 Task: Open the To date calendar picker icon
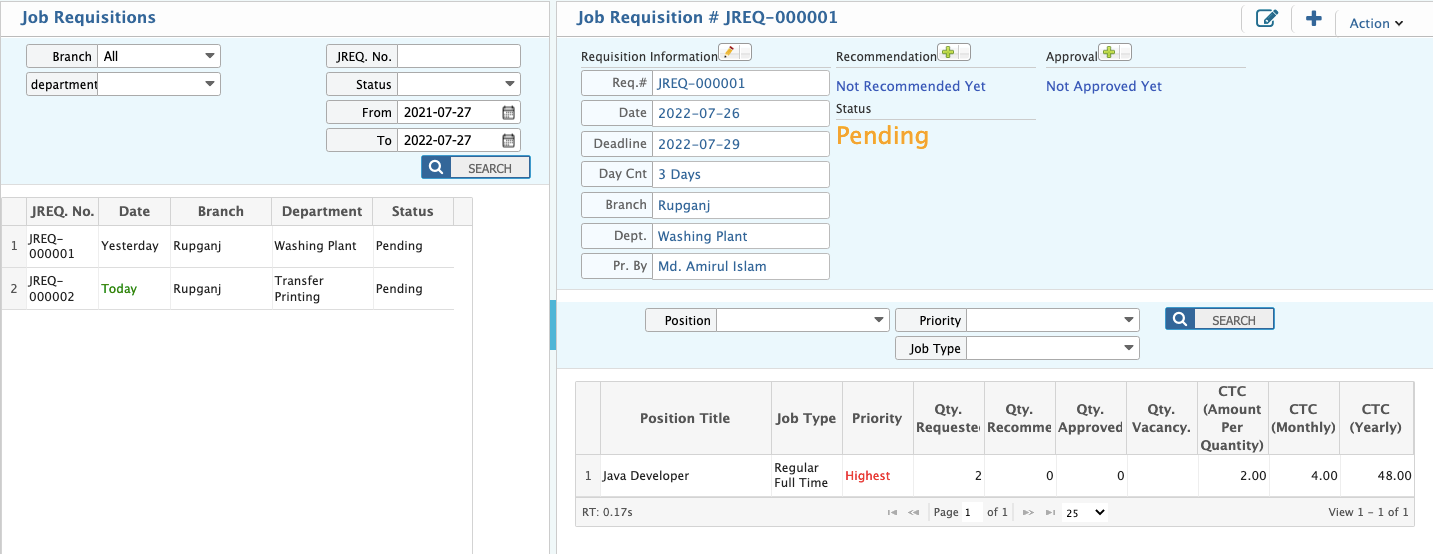(508, 140)
